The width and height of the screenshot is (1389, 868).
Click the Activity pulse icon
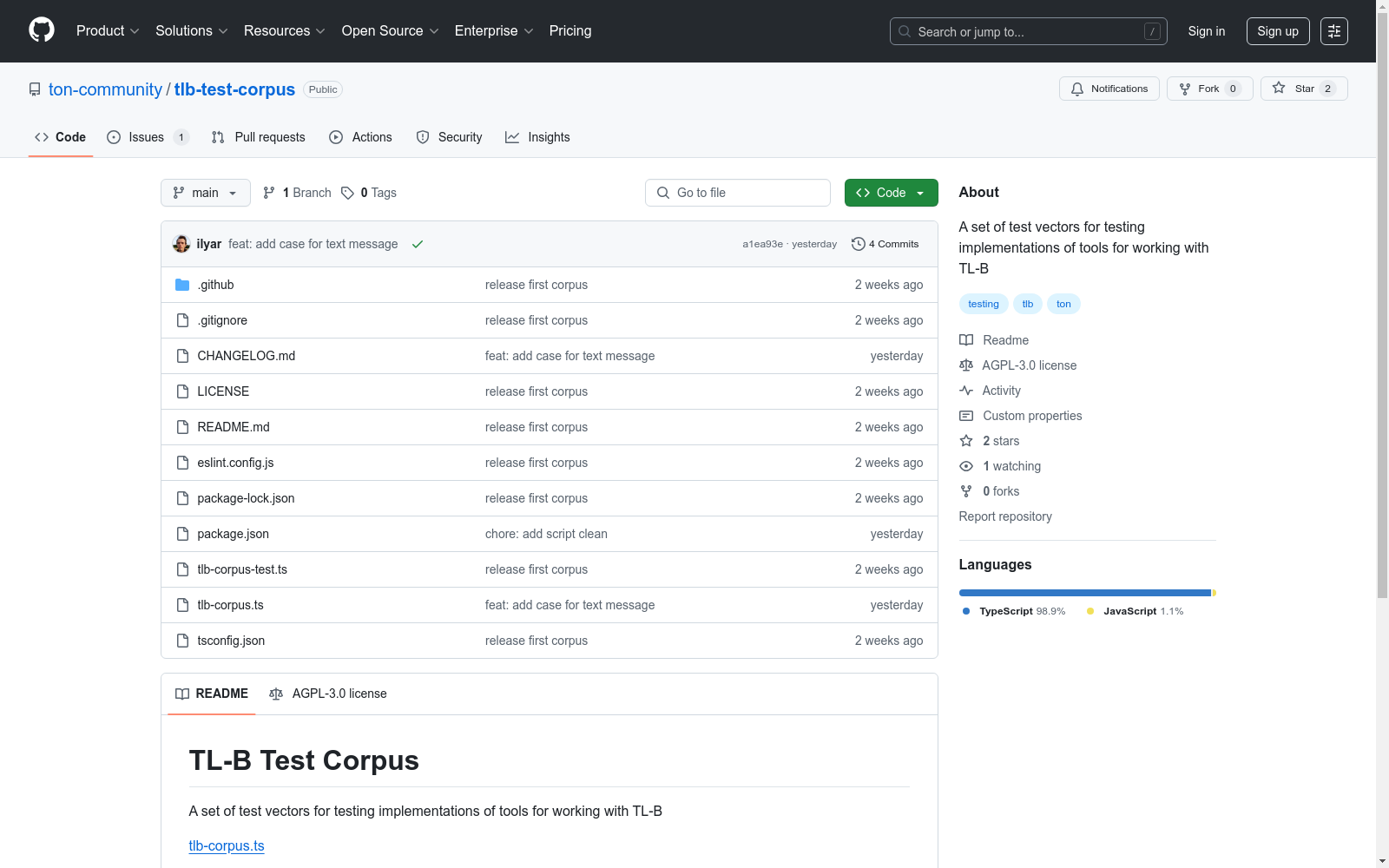[966, 391]
